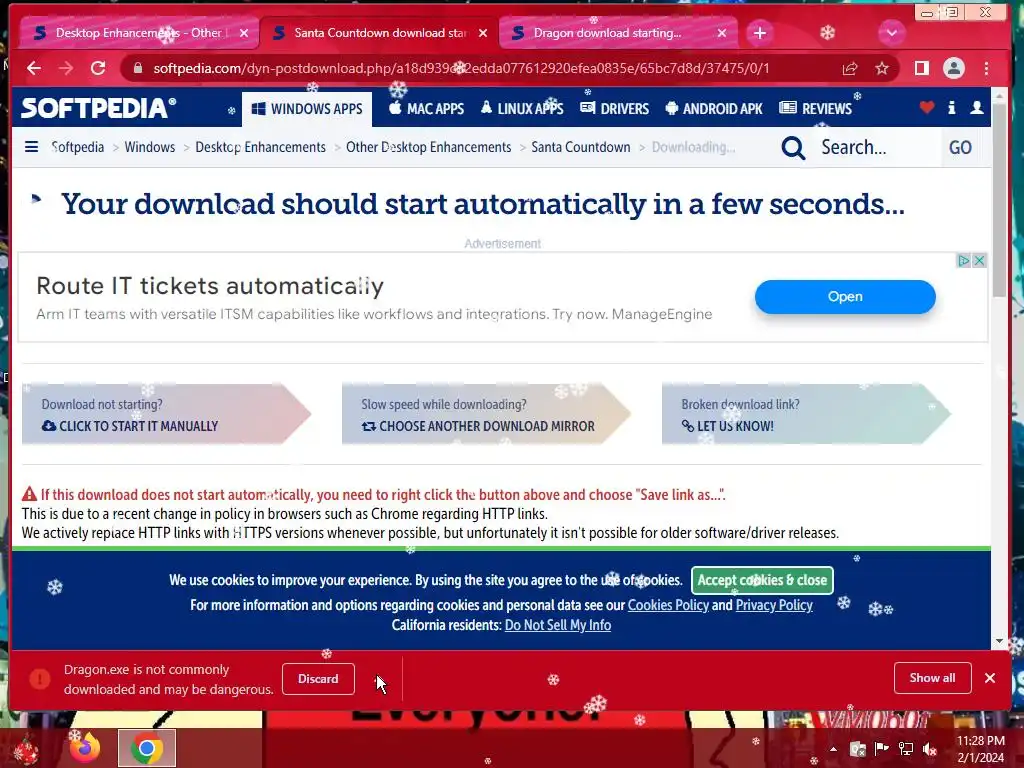
Task: Discard the Dragon.exe download
Action: (318, 679)
